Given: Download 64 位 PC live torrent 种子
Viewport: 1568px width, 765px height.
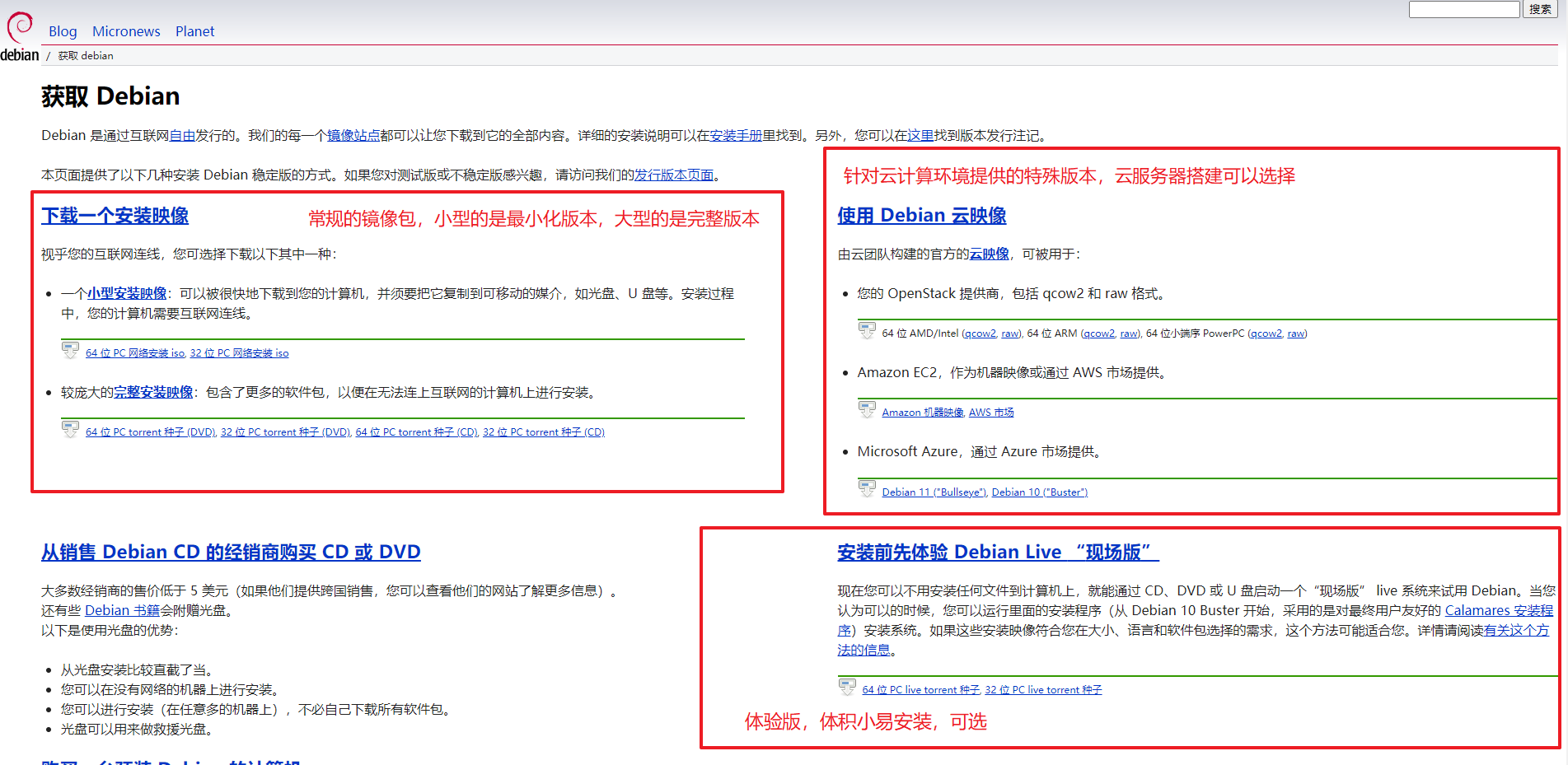Looking at the screenshot, I should pyautogui.click(x=921, y=690).
